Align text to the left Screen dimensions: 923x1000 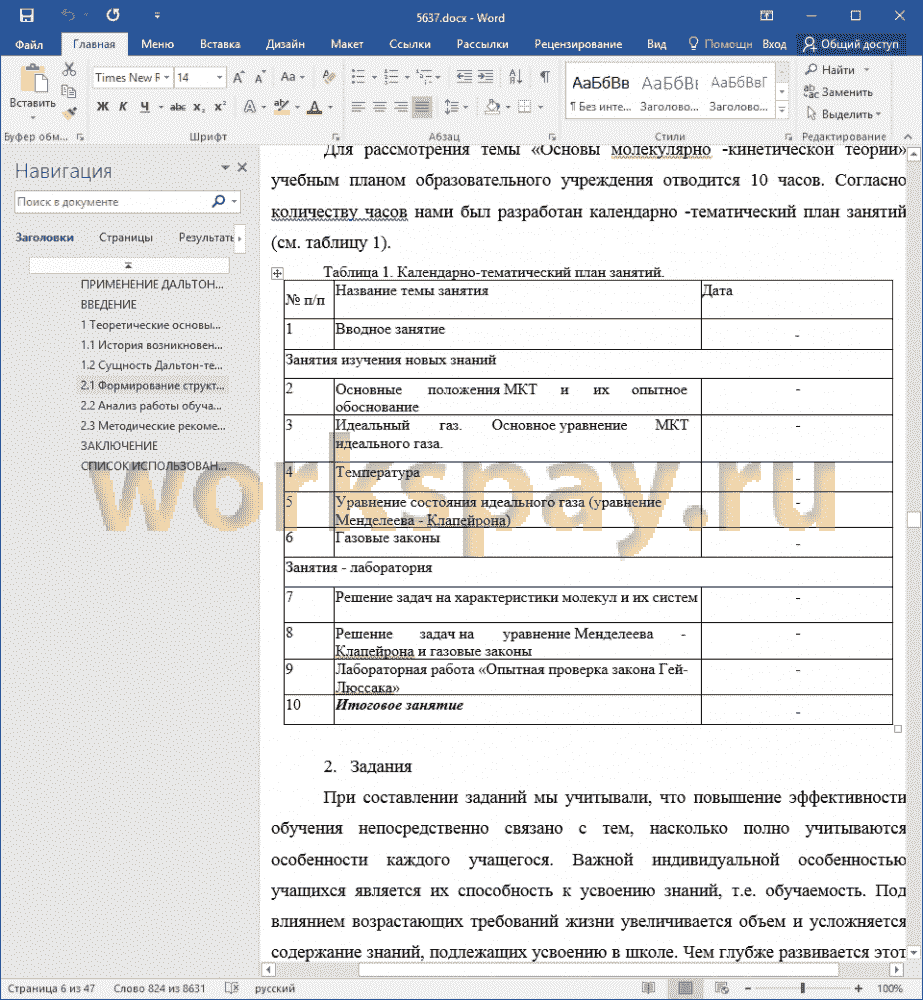point(358,107)
